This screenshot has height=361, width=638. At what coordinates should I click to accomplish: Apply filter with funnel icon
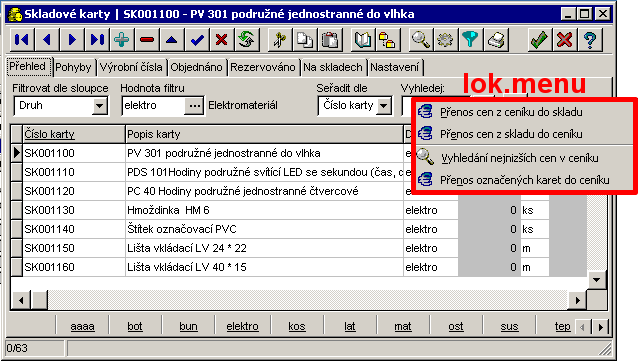471,40
